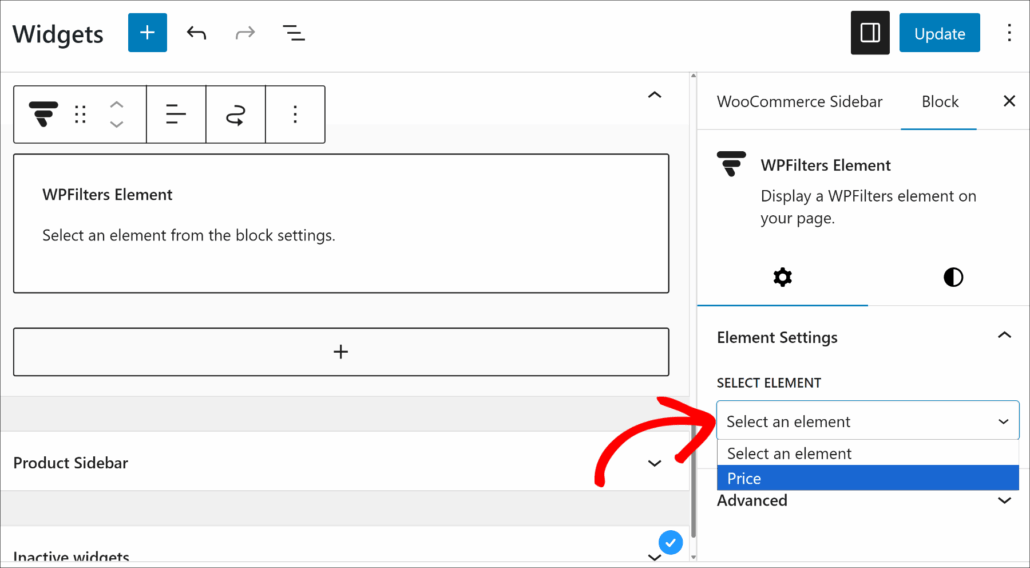The width and height of the screenshot is (1030, 568).
Task: Click the WPFilters logo in sidebar
Action: (731, 164)
